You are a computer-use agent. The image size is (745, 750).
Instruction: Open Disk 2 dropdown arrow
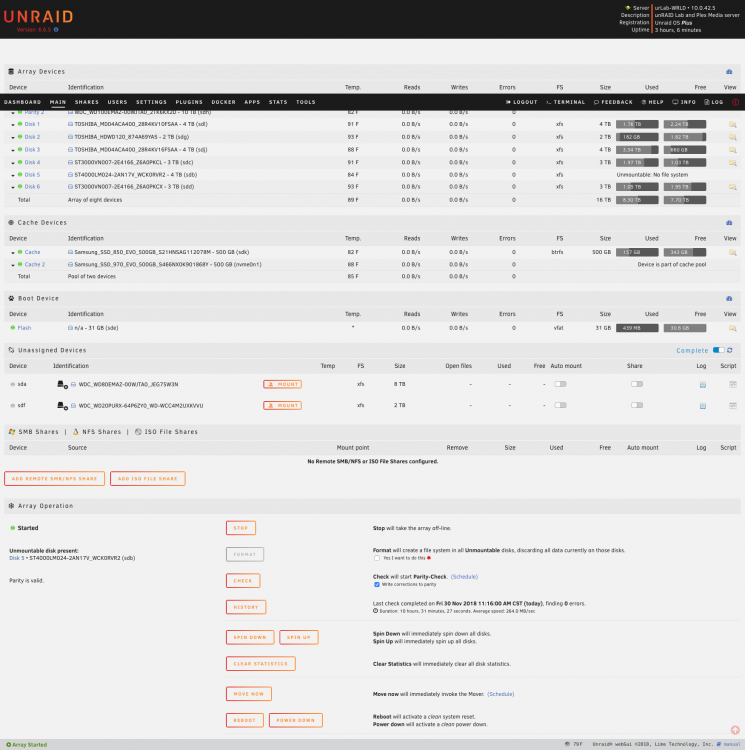(13, 138)
